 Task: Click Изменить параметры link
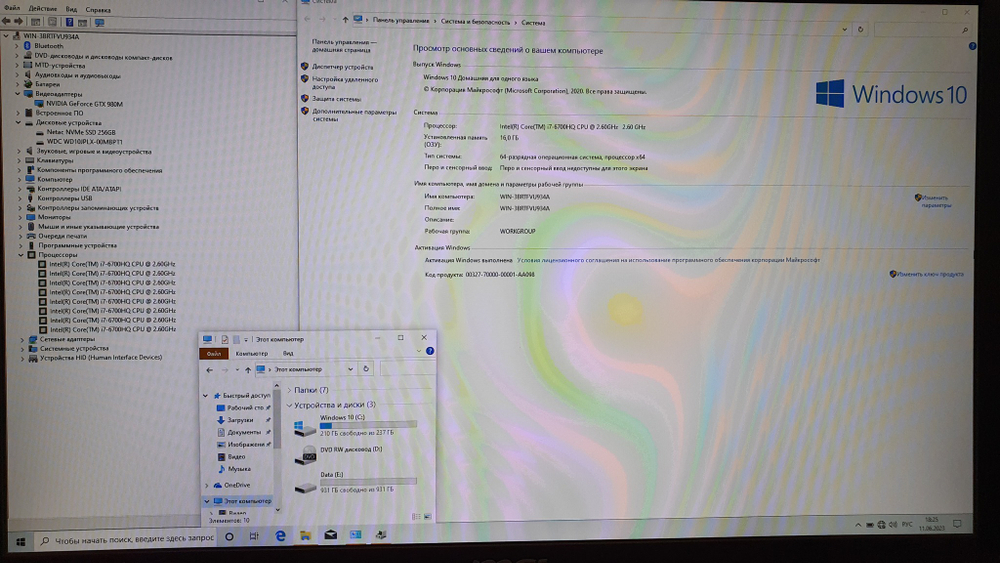click(936, 201)
